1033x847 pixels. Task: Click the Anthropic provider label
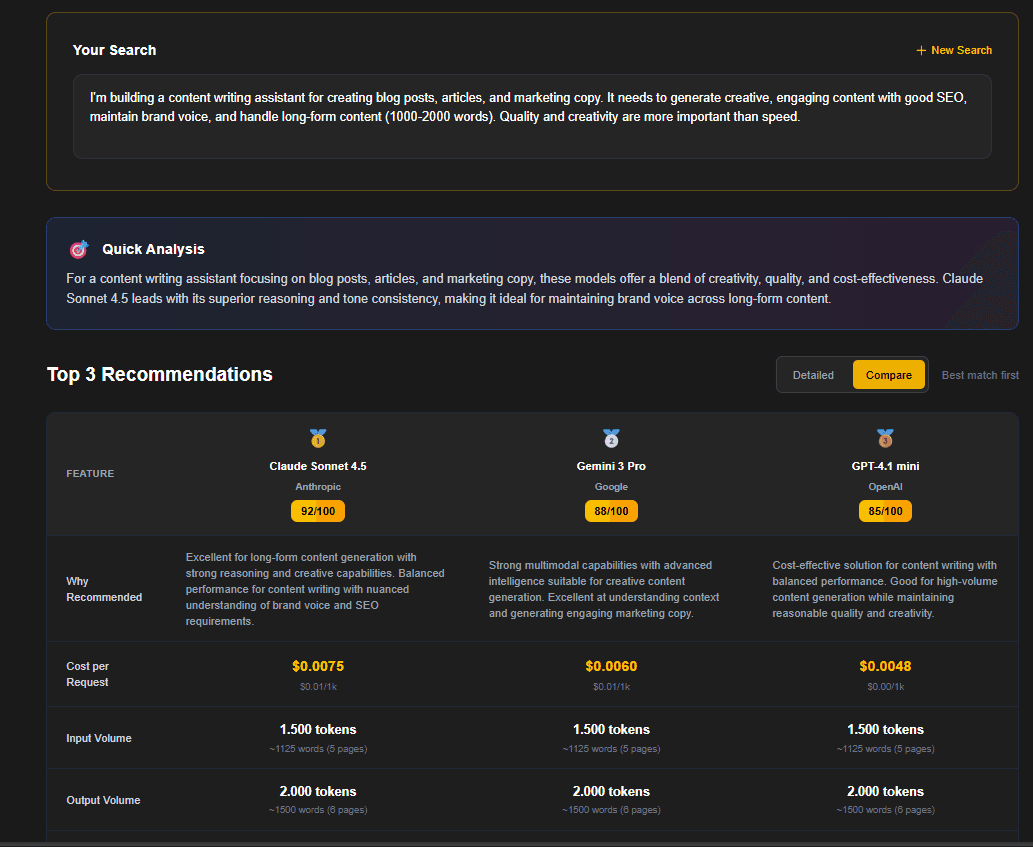tap(317, 487)
